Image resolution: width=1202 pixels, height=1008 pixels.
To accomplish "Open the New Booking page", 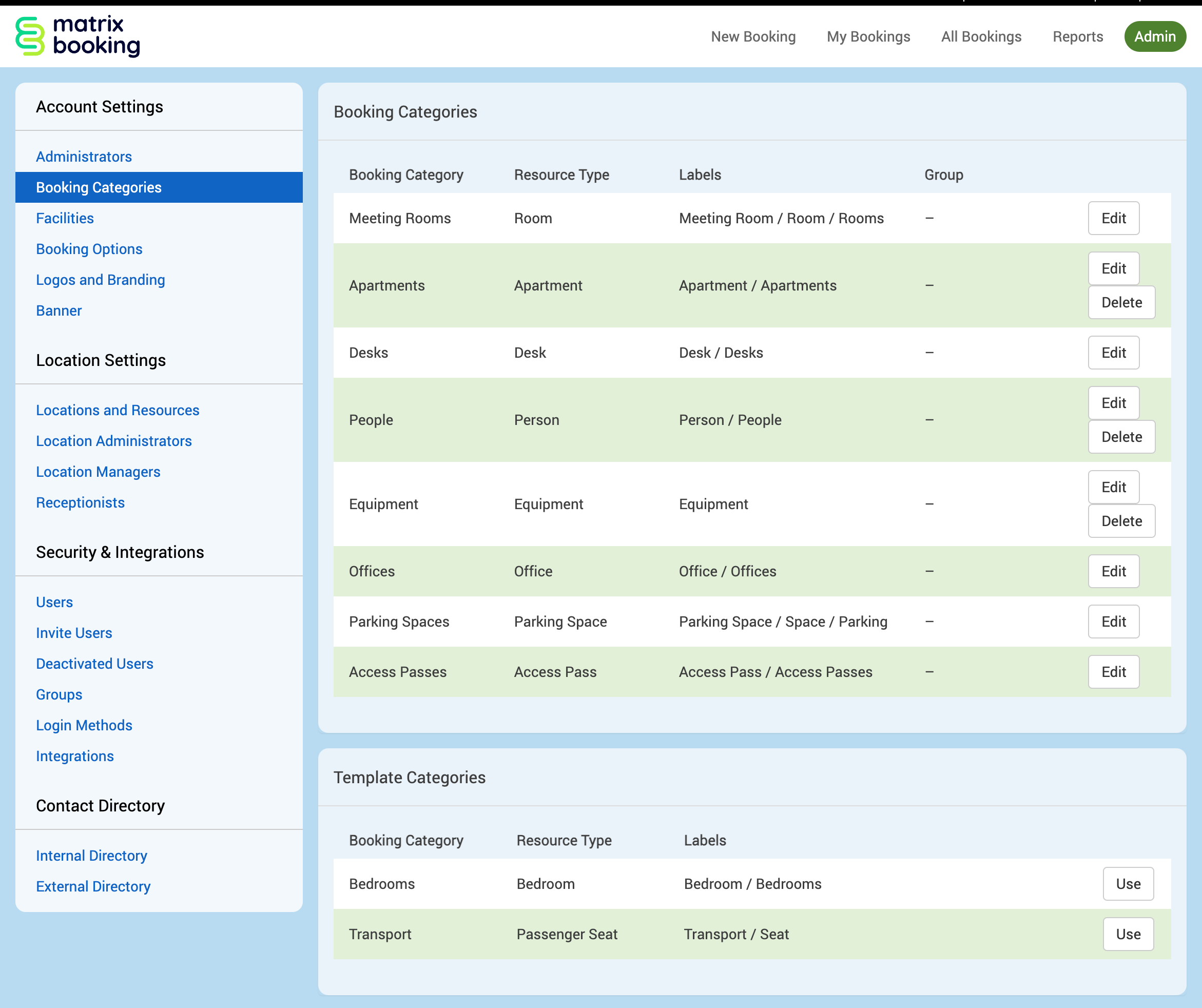I will point(753,36).
